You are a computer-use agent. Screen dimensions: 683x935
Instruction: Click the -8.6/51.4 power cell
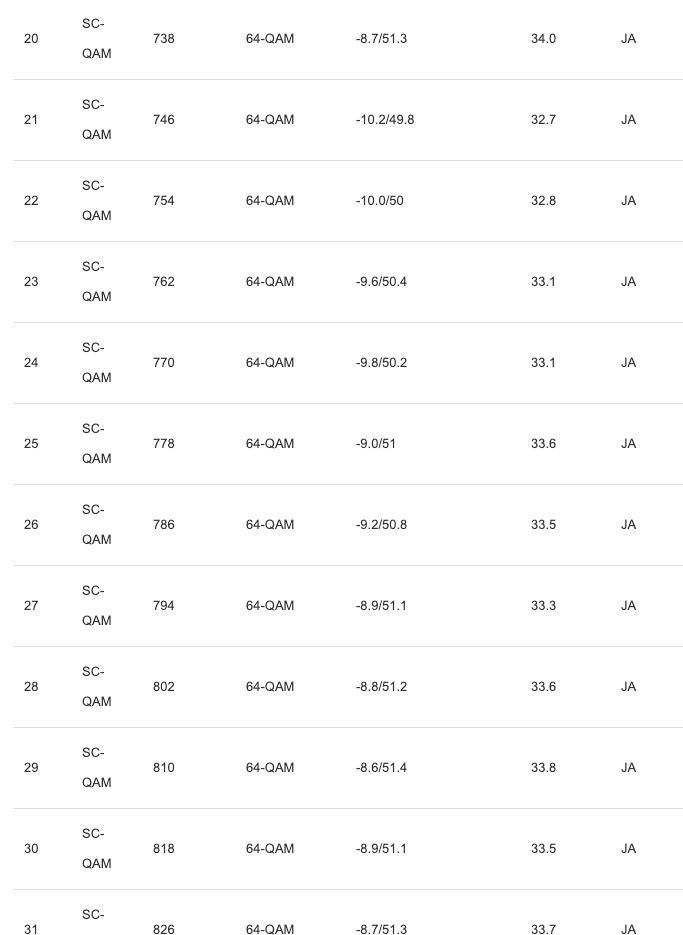[381, 768]
